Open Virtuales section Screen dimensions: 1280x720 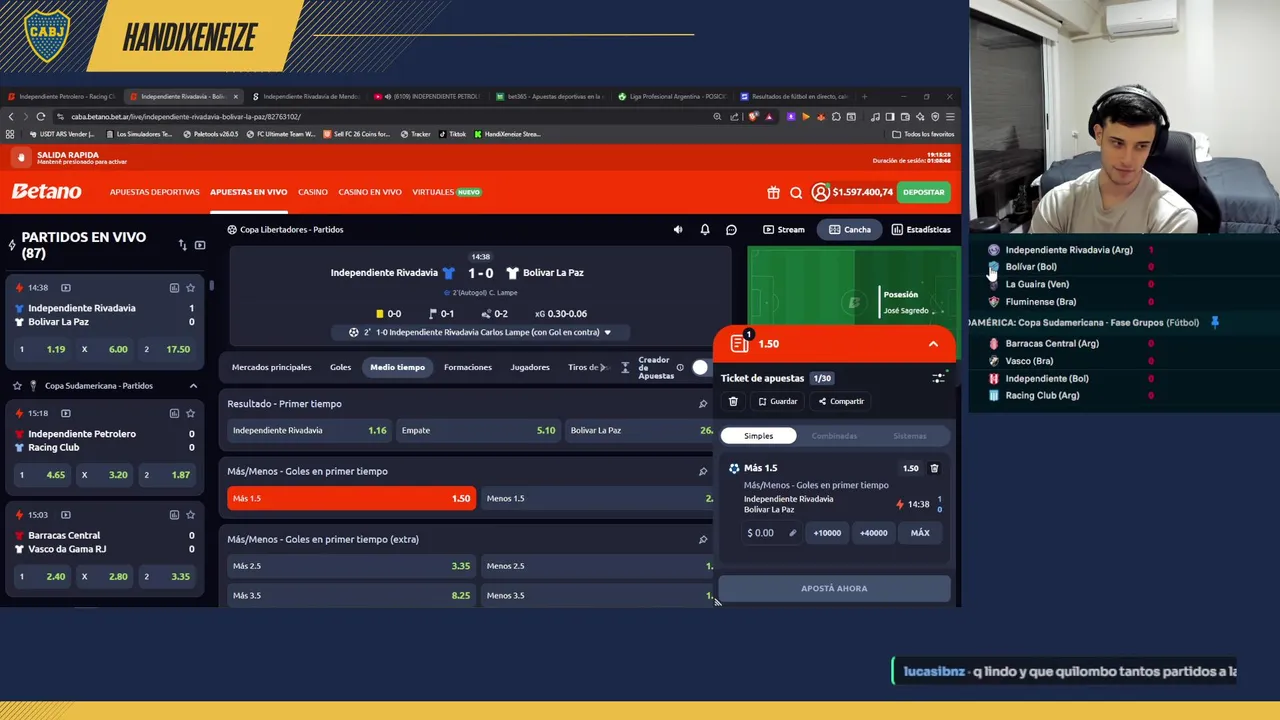(447, 192)
